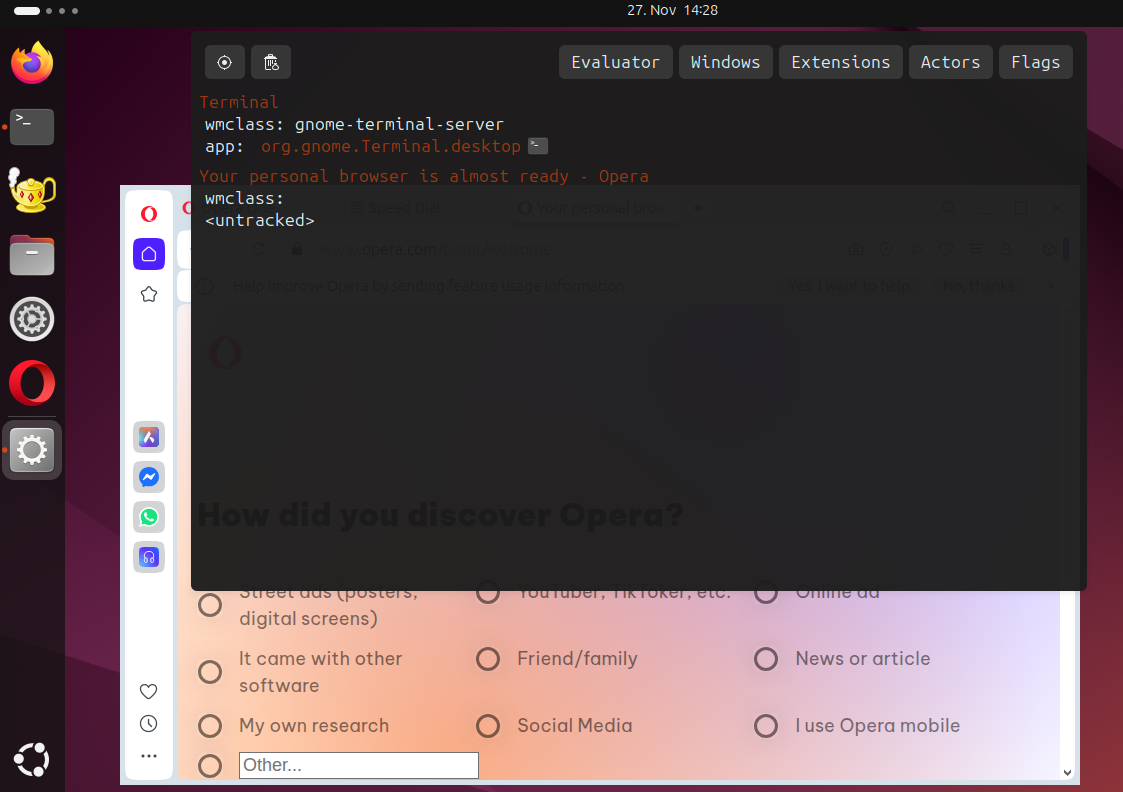
Task: Expand the infobar chevron near No thanks
Action: pos(1050,286)
